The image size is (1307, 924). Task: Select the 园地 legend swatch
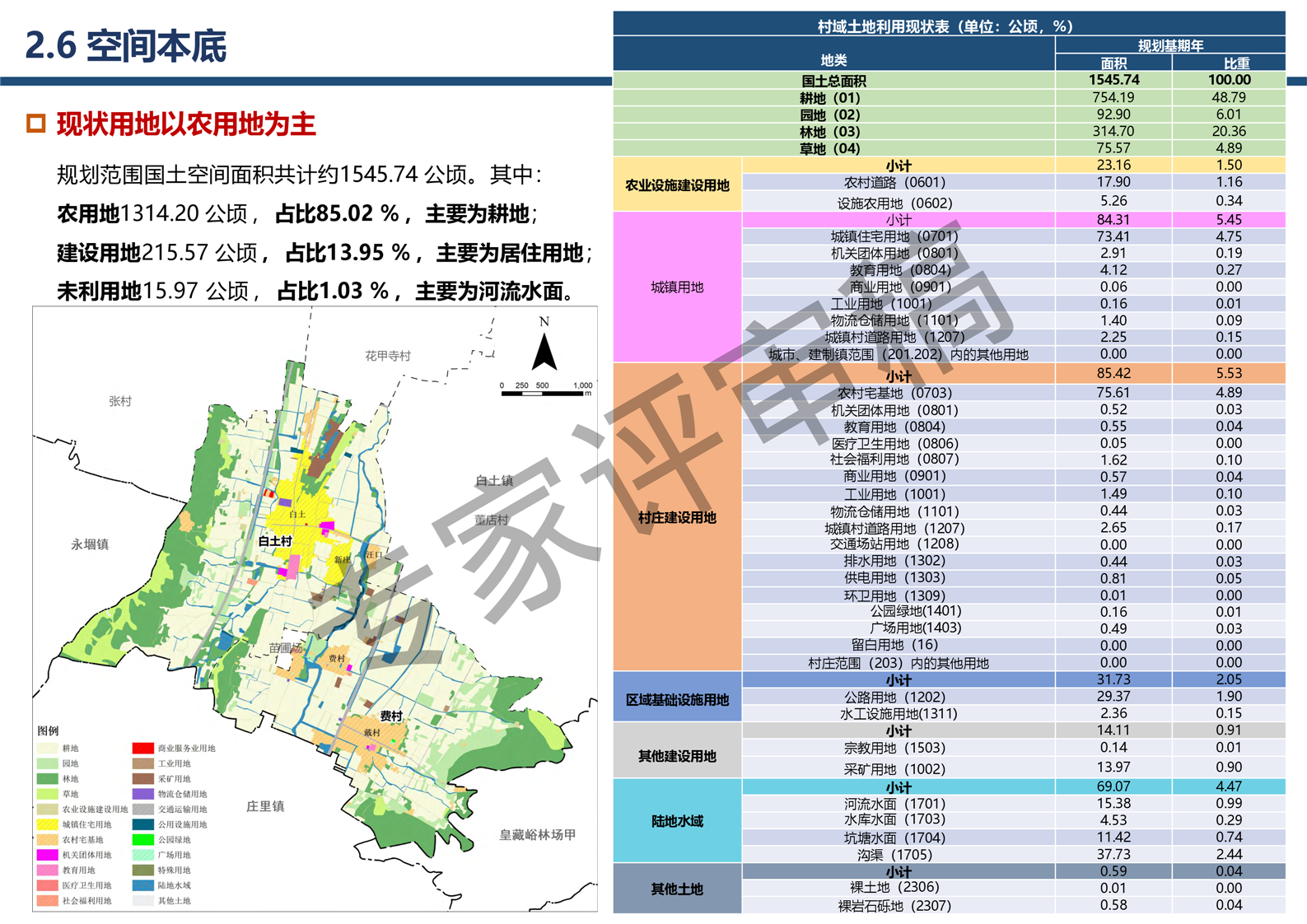(47, 763)
